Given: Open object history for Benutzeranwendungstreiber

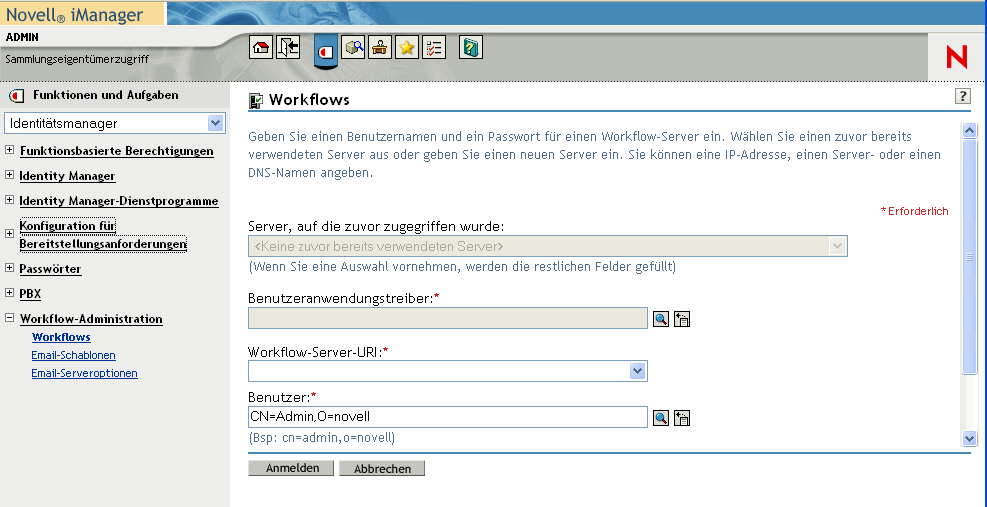Looking at the screenshot, I should 682,319.
